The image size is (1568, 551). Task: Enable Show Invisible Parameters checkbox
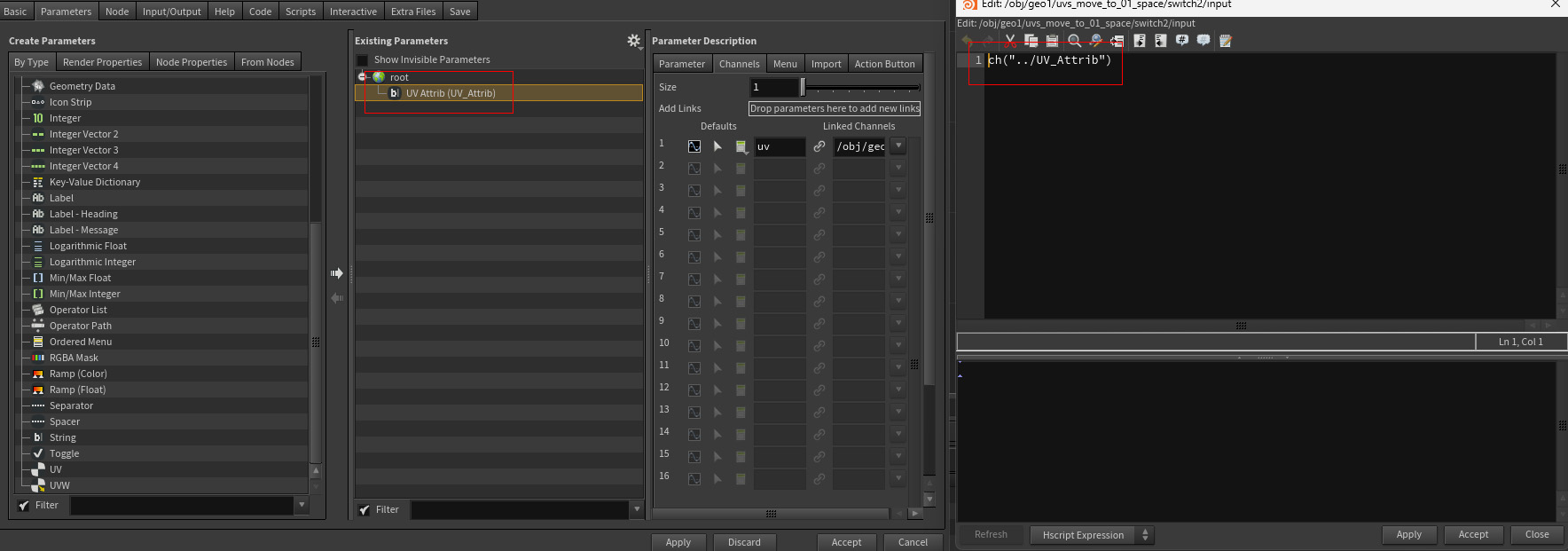(x=363, y=60)
